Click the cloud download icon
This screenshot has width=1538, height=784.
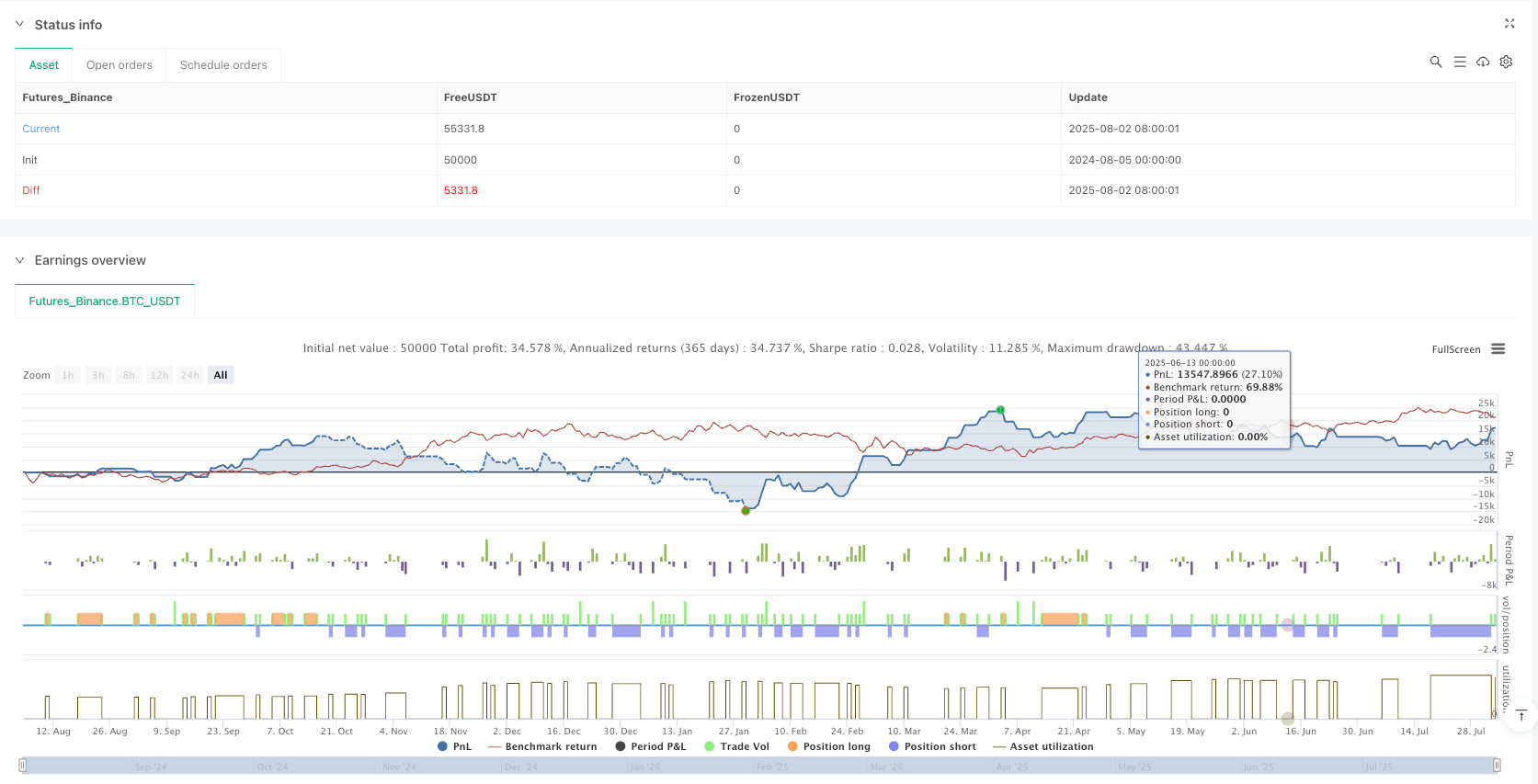tap(1483, 62)
